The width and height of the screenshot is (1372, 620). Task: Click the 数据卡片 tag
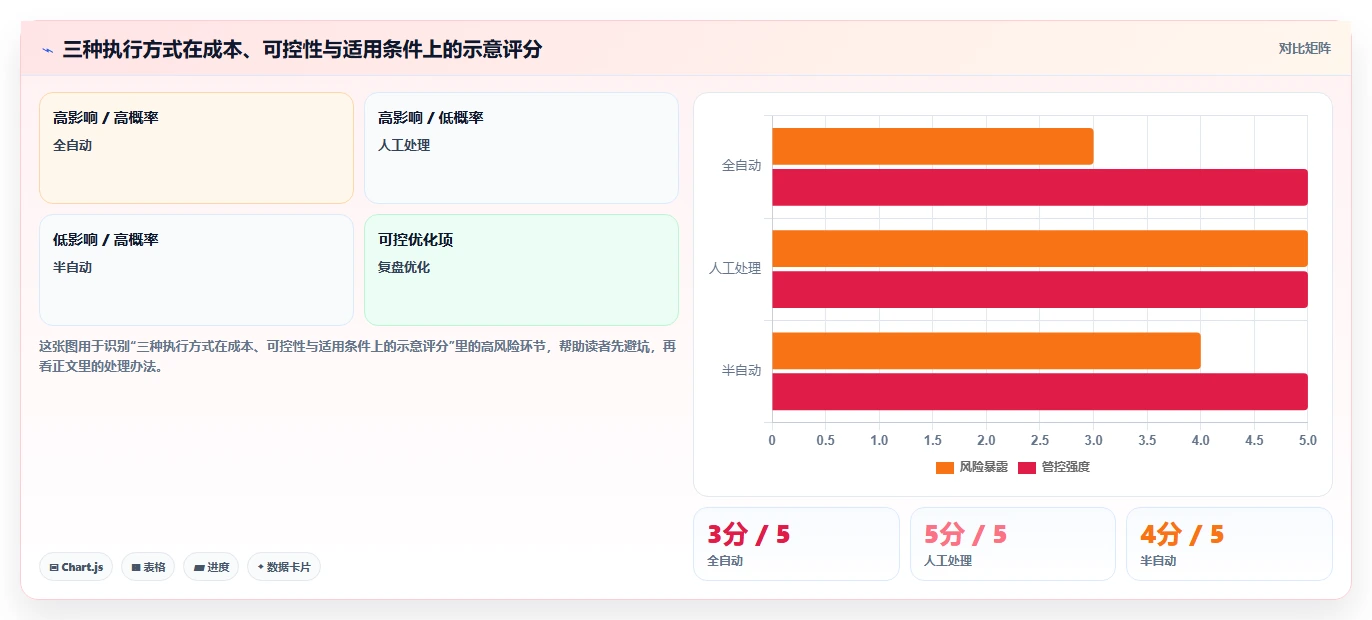(x=284, y=567)
